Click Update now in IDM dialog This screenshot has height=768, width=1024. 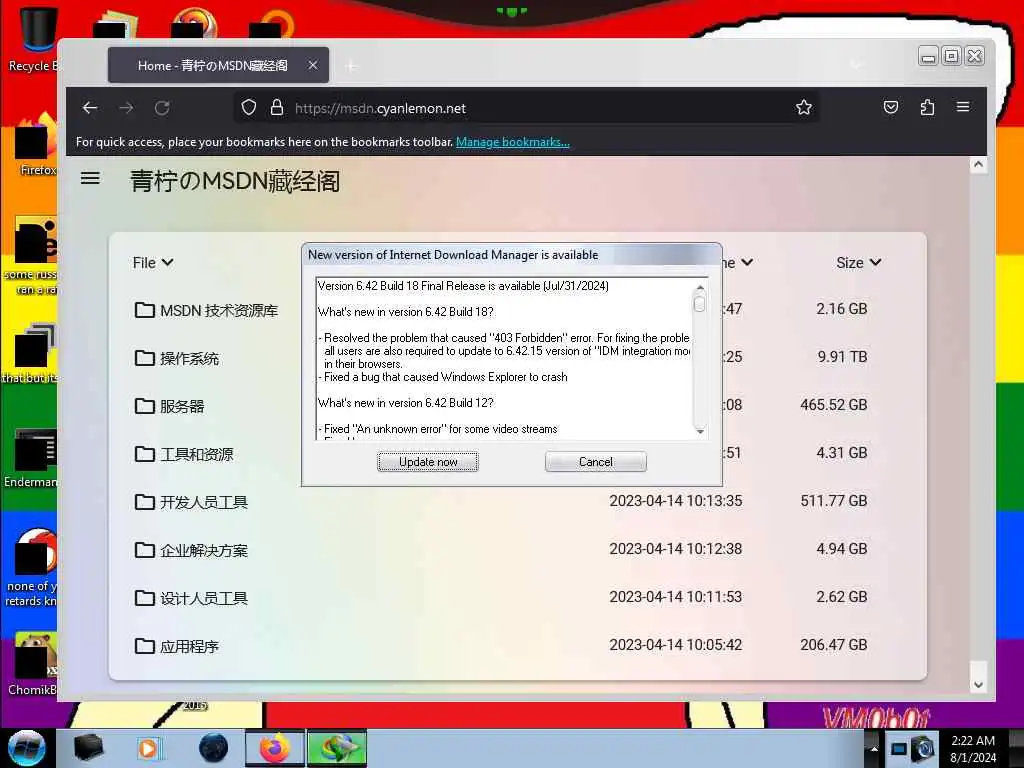(428, 462)
